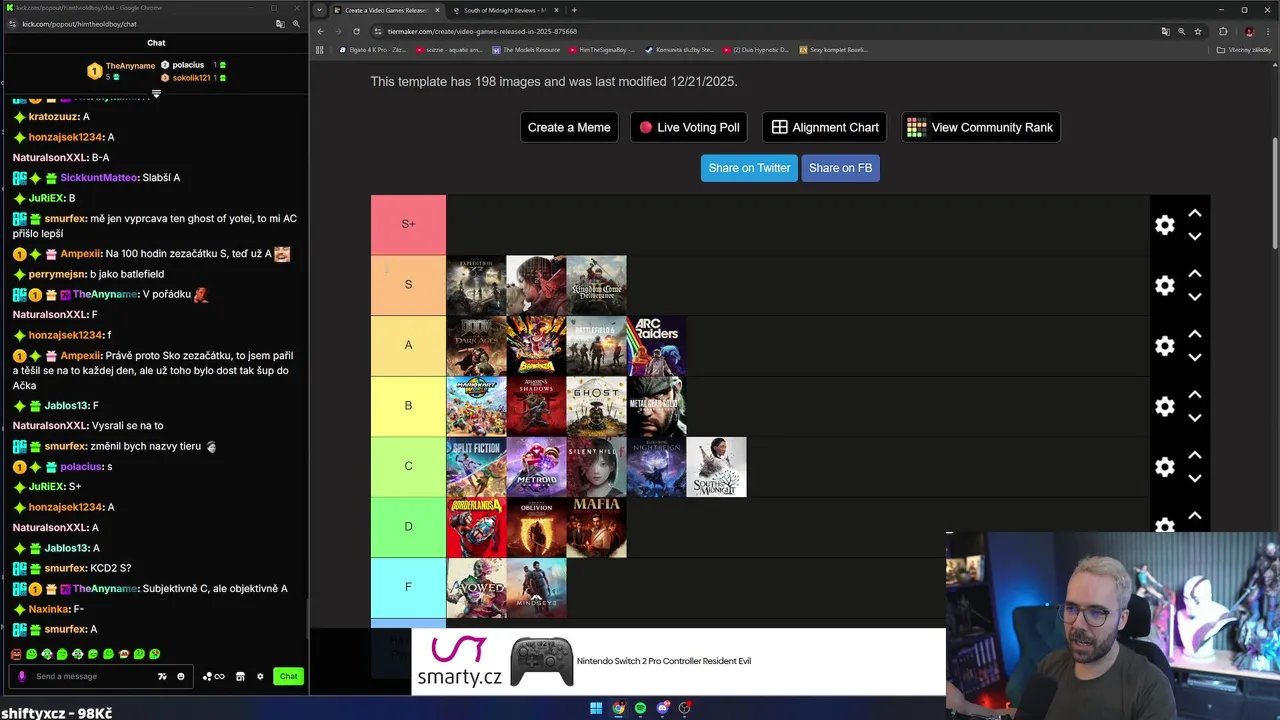View Community Rank page
Image resolution: width=1280 pixels, height=720 pixels.
coord(980,127)
